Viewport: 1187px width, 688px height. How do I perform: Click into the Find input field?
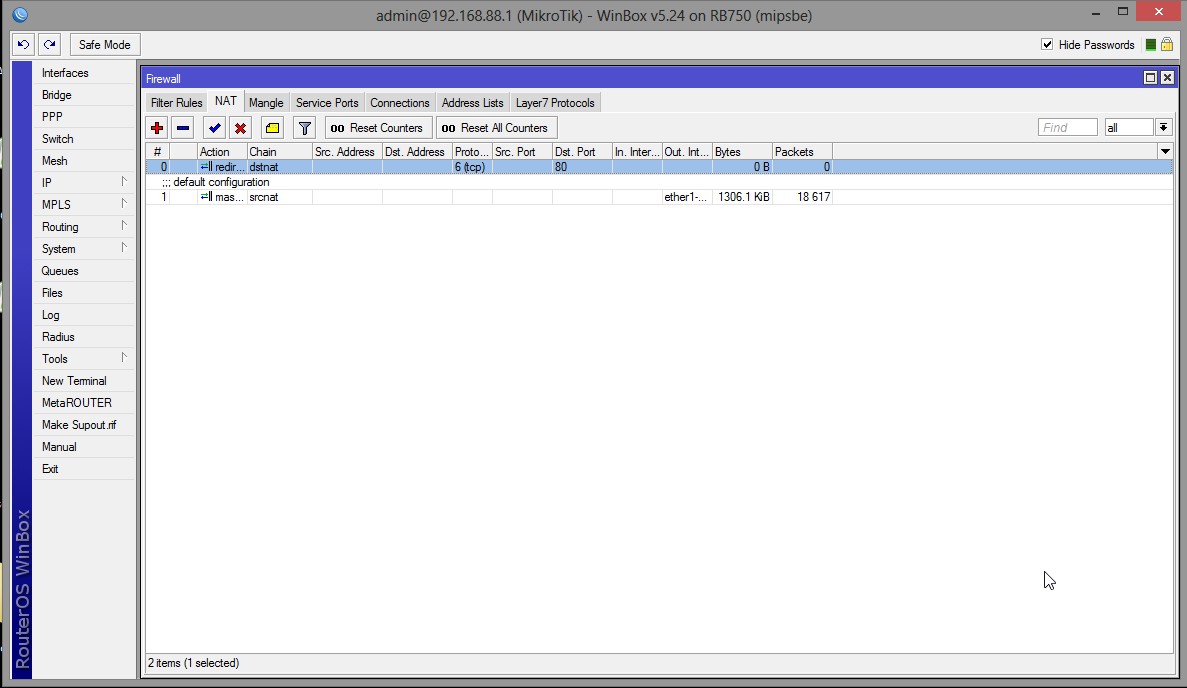click(1067, 127)
